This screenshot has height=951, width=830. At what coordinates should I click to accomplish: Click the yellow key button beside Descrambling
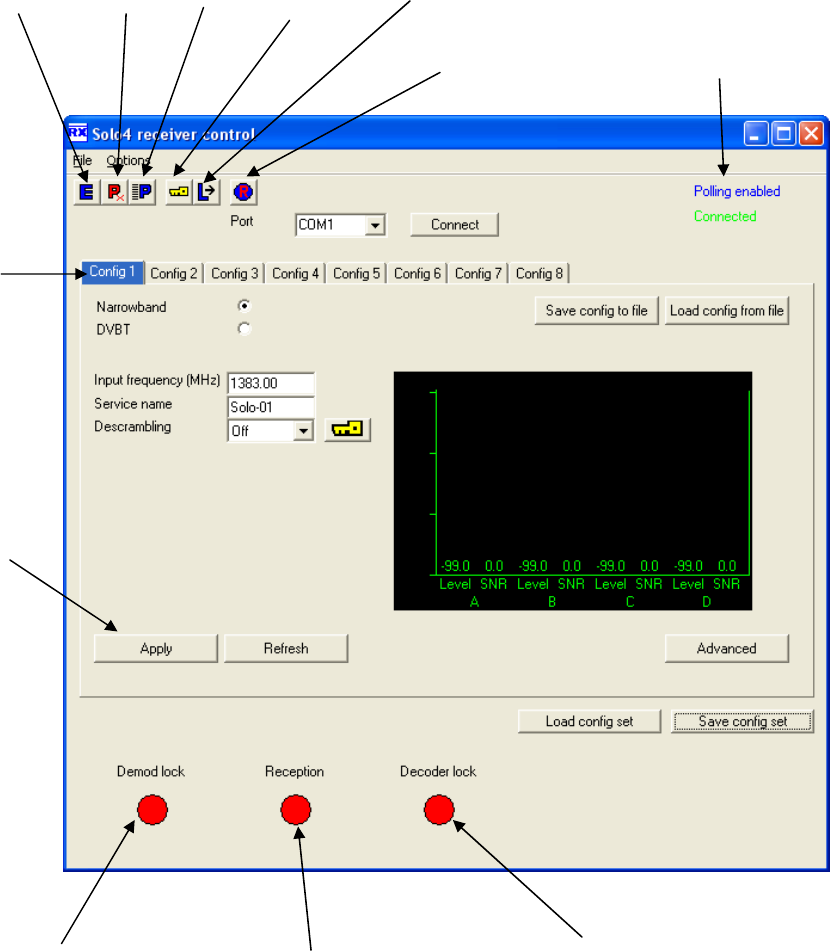347,429
